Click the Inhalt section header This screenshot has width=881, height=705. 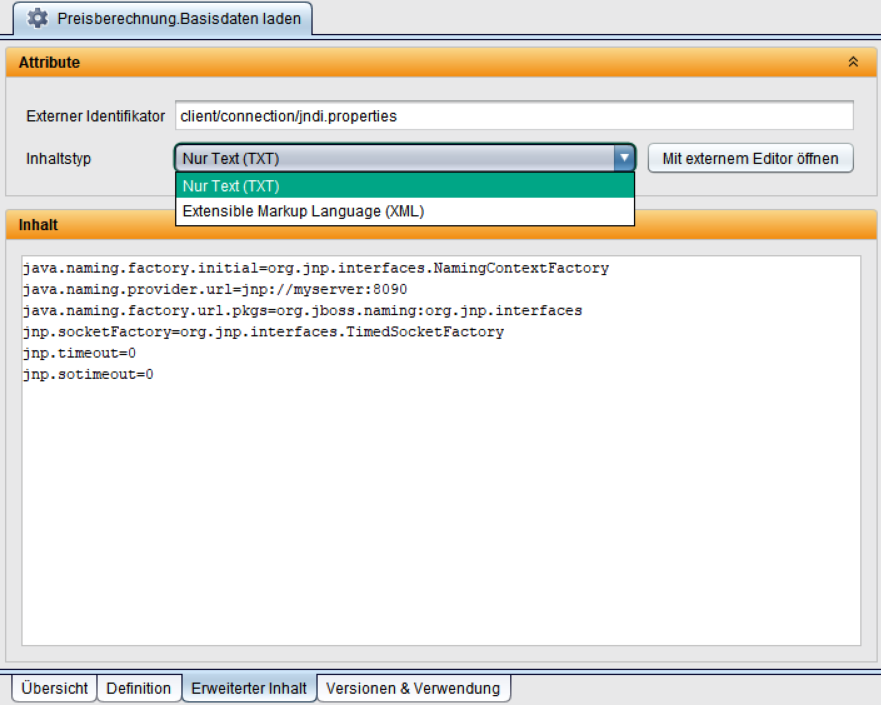(x=39, y=225)
